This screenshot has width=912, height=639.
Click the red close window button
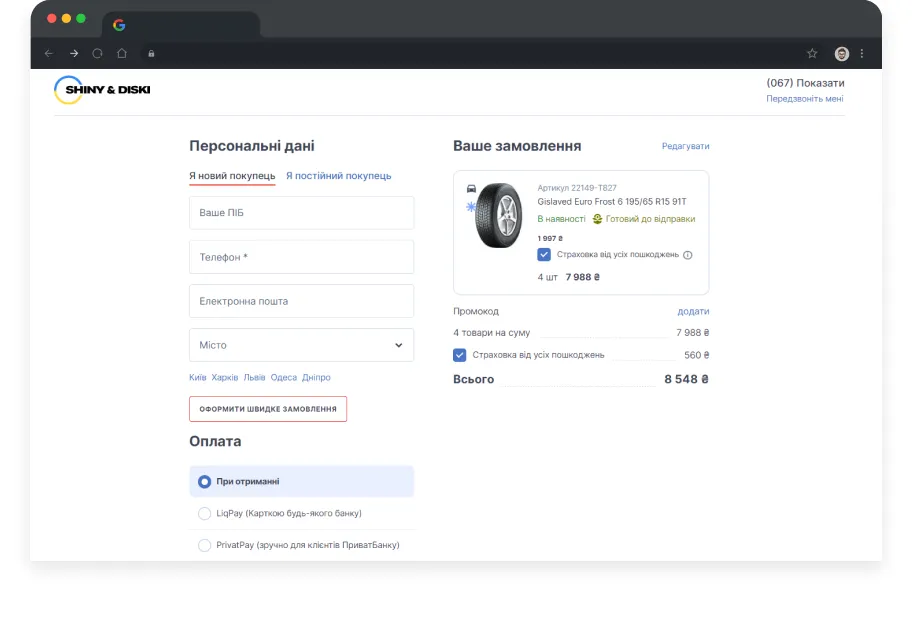[52, 19]
